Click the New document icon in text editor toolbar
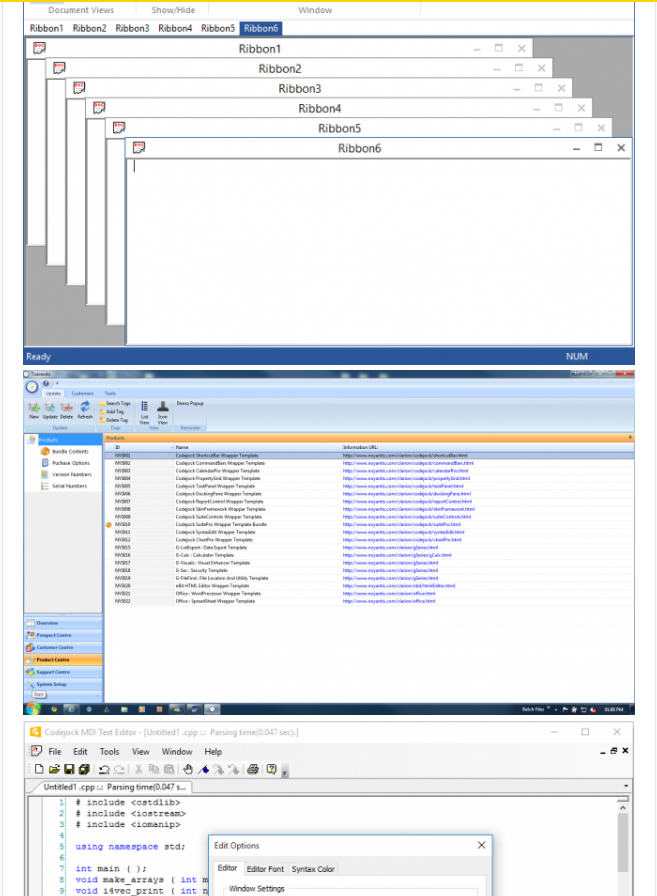Viewport: 657px width, 896px height. pos(39,769)
